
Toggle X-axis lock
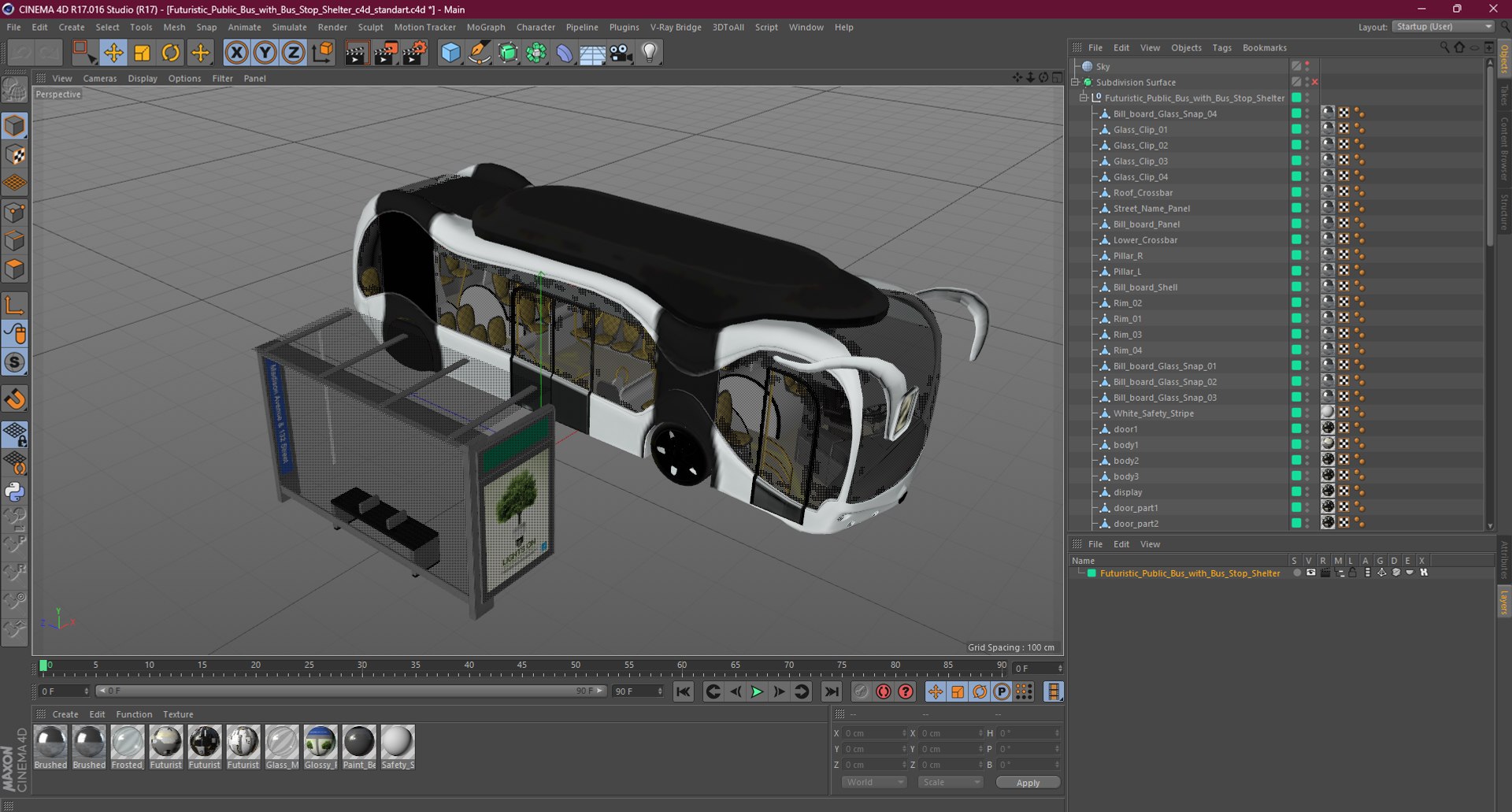[x=236, y=53]
